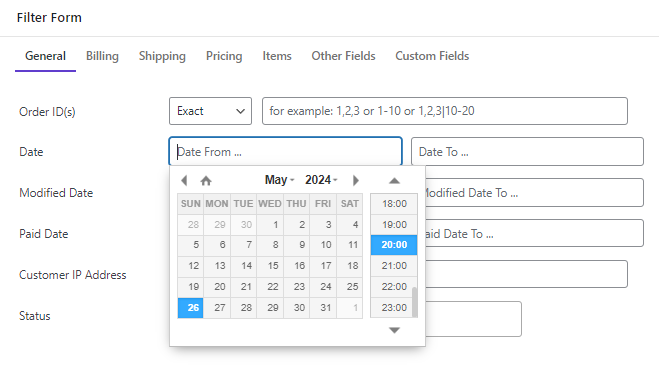Pick May 10 in the calendar

(323, 245)
